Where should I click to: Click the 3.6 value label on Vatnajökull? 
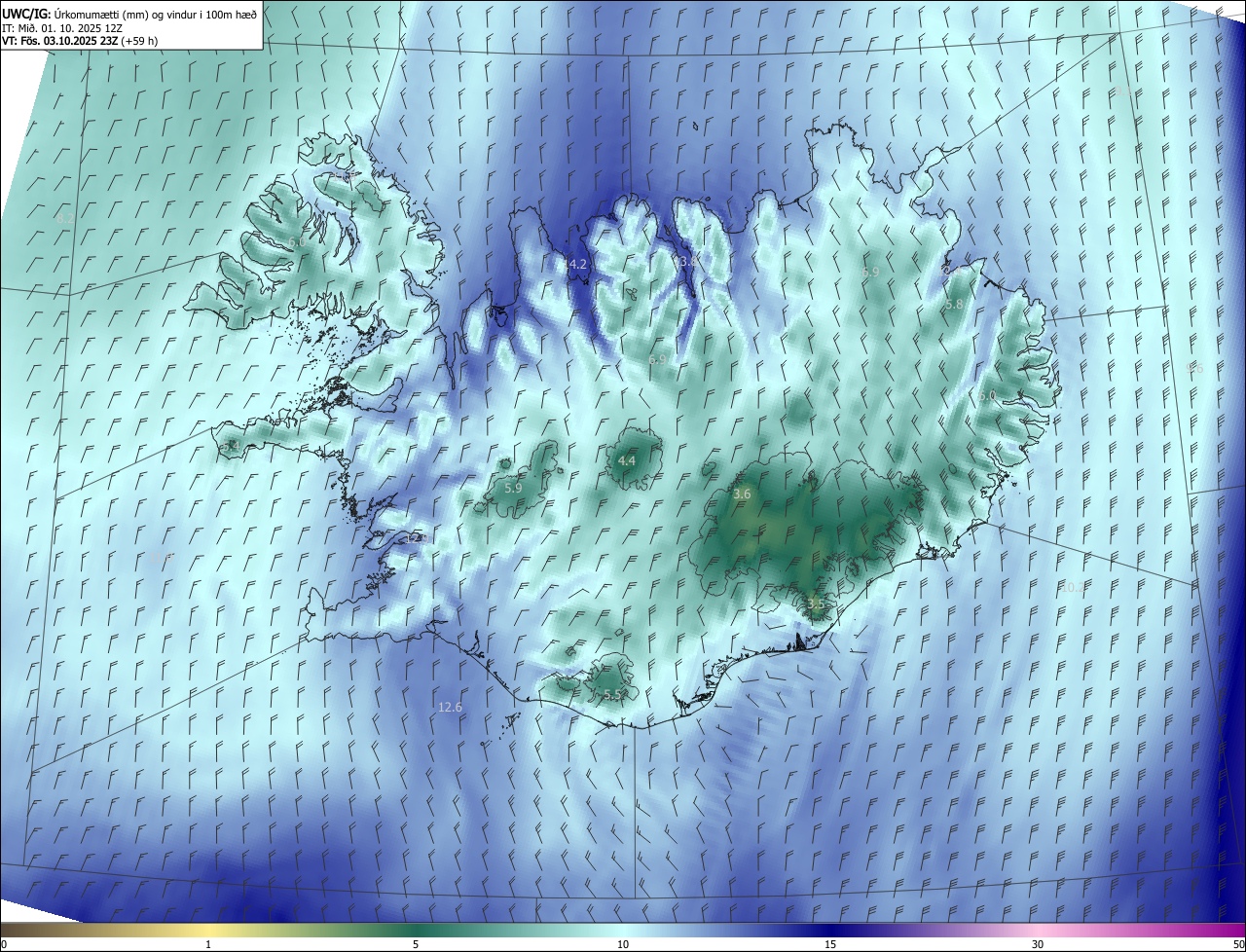click(742, 494)
